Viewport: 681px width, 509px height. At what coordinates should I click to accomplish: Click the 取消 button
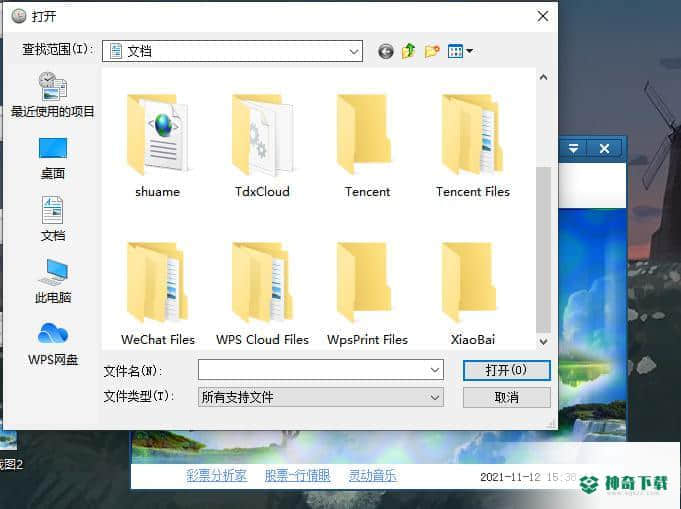pos(506,397)
